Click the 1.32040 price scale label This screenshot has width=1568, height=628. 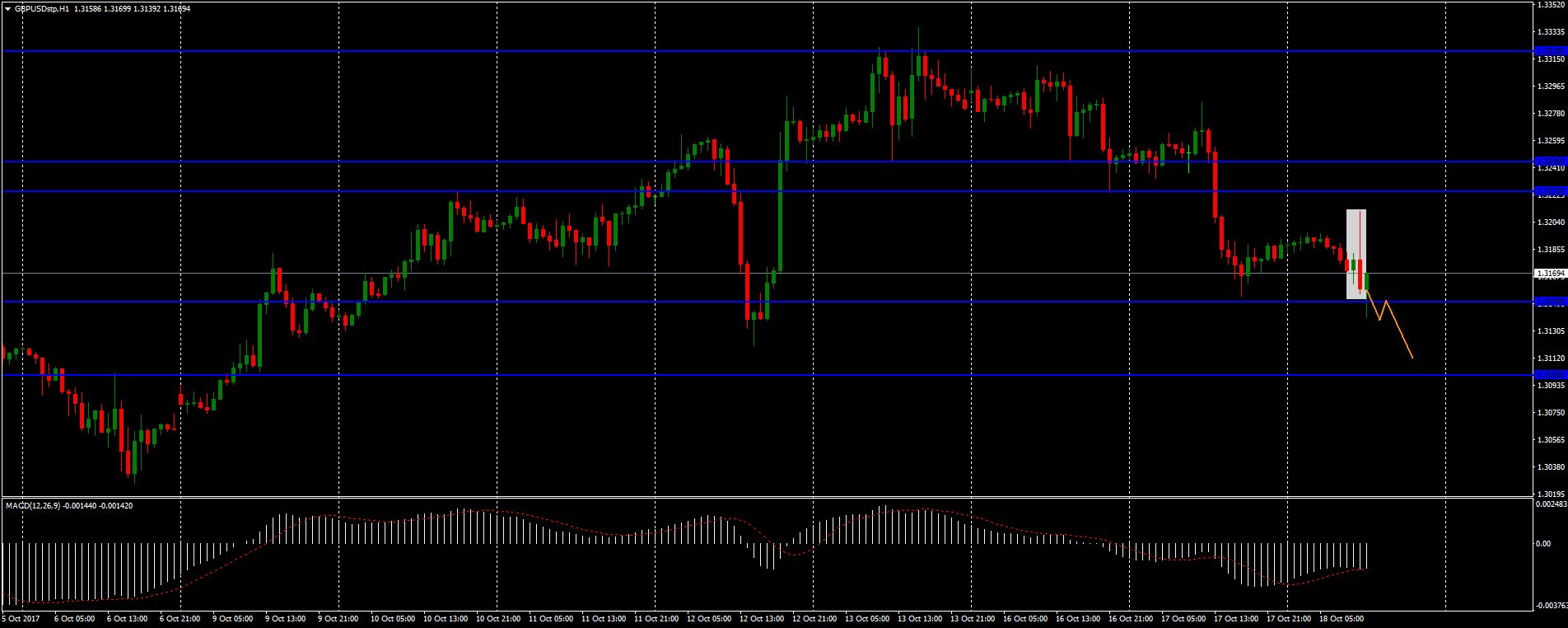pos(1552,222)
